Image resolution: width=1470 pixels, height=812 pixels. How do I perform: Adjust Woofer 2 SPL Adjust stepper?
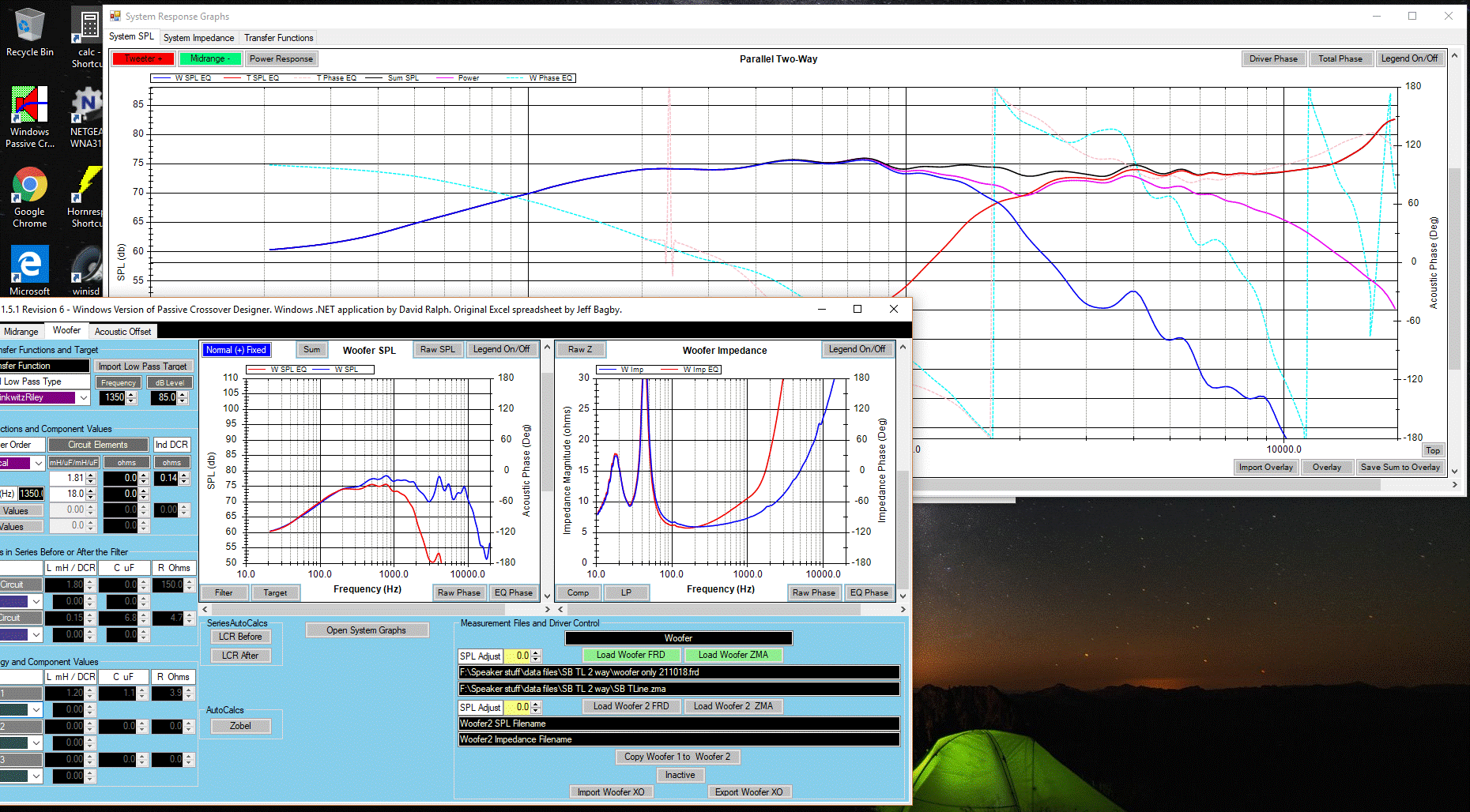(536, 708)
